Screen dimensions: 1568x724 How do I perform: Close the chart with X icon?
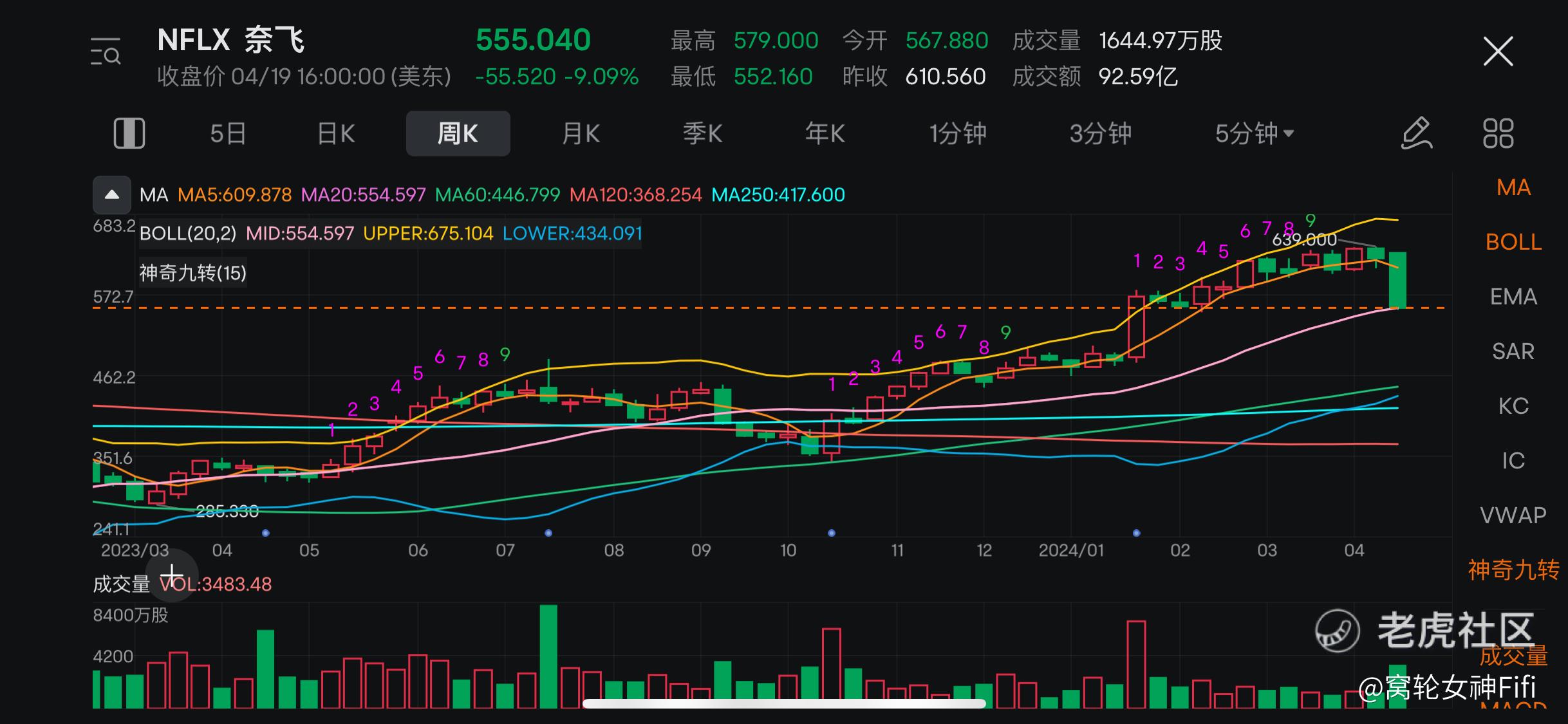(x=1498, y=51)
